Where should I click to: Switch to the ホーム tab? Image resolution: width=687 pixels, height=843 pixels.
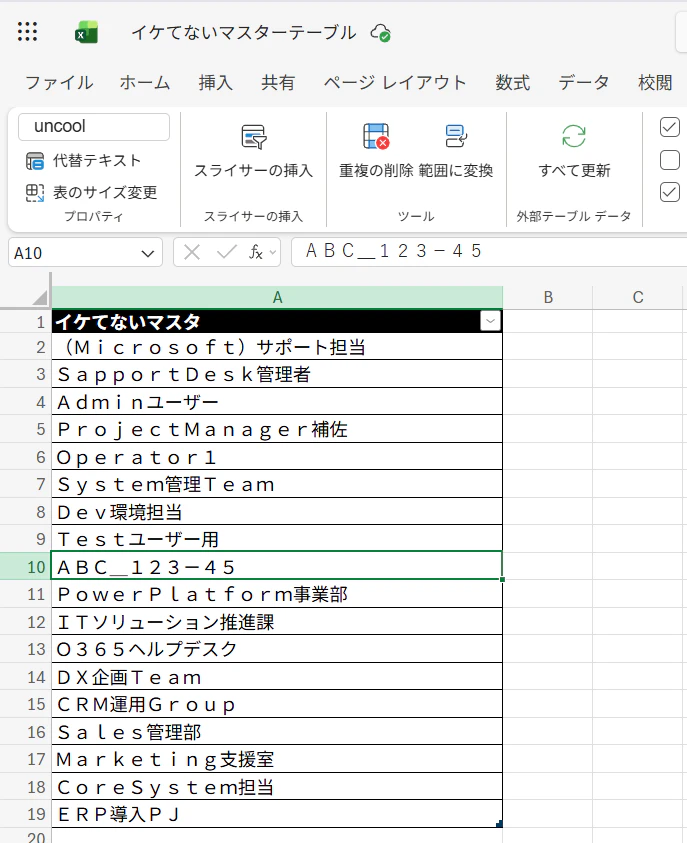(x=145, y=83)
